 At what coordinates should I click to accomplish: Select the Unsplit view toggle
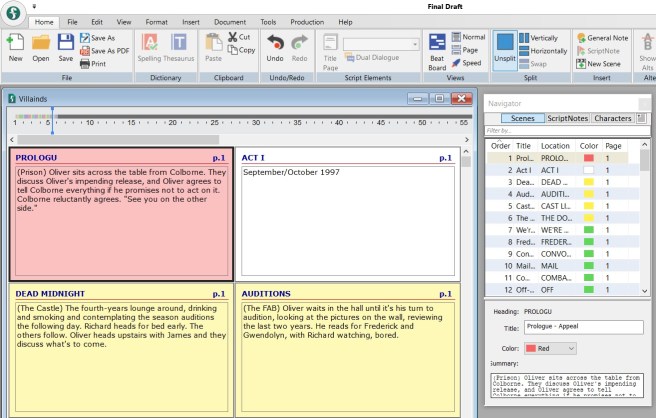(x=505, y=46)
